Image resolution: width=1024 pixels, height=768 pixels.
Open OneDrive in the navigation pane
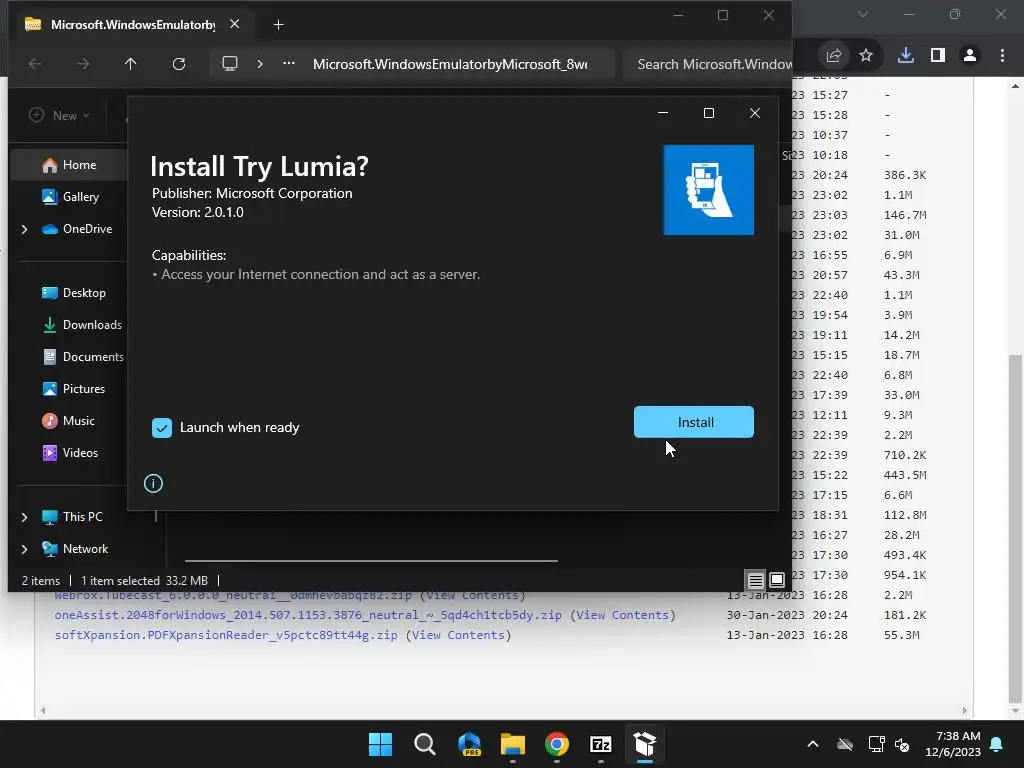(x=77, y=229)
